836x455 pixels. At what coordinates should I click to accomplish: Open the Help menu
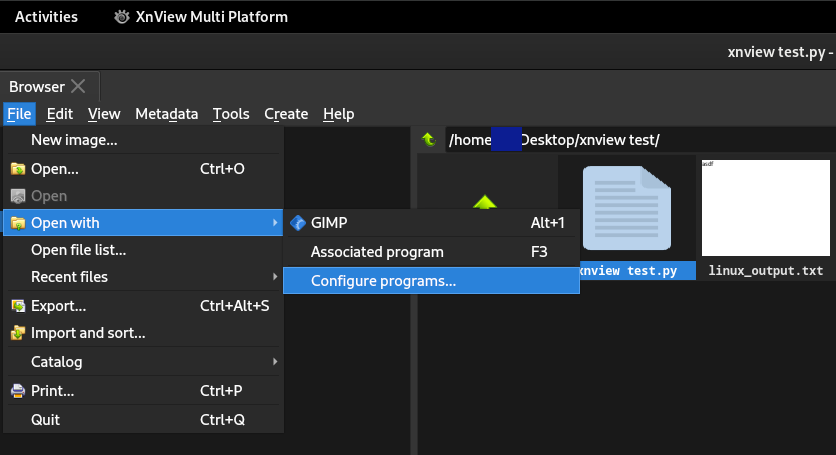pyautogui.click(x=339, y=114)
